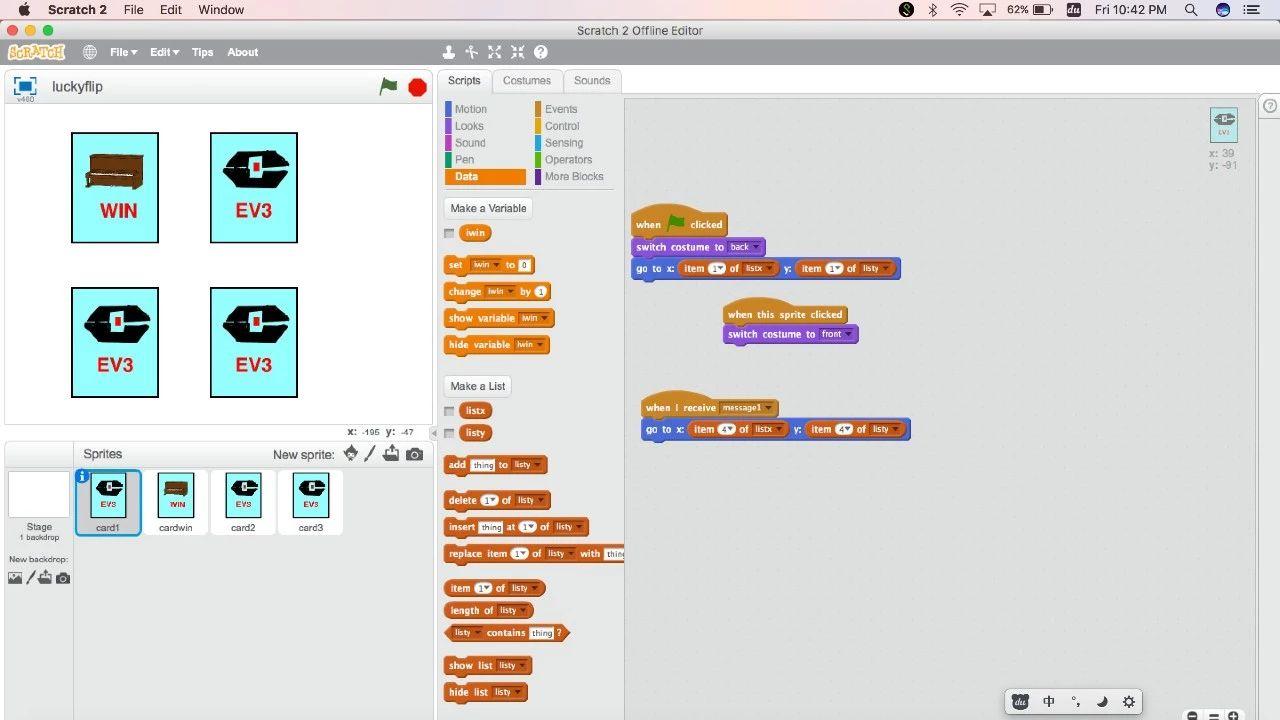Click the green flag to start project
This screenshot has height=720, width=1280.
(x=388, y=87)
